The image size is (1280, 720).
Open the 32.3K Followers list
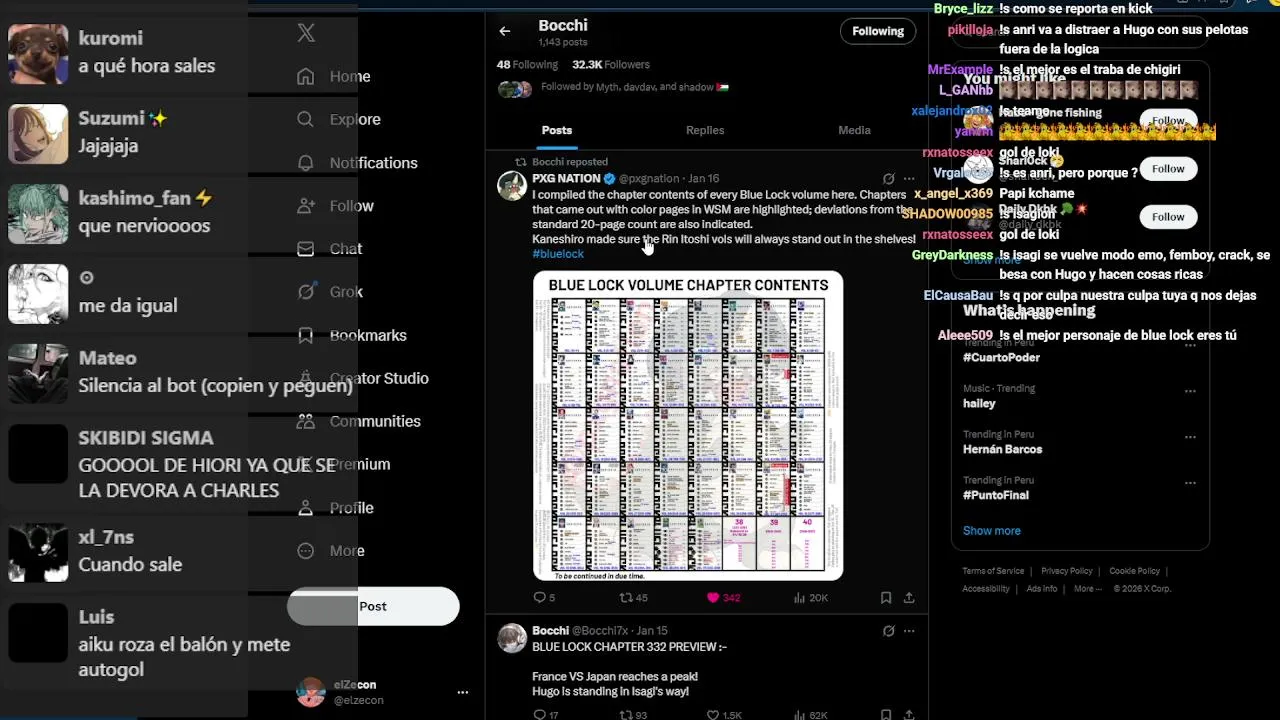pos(611,64)
